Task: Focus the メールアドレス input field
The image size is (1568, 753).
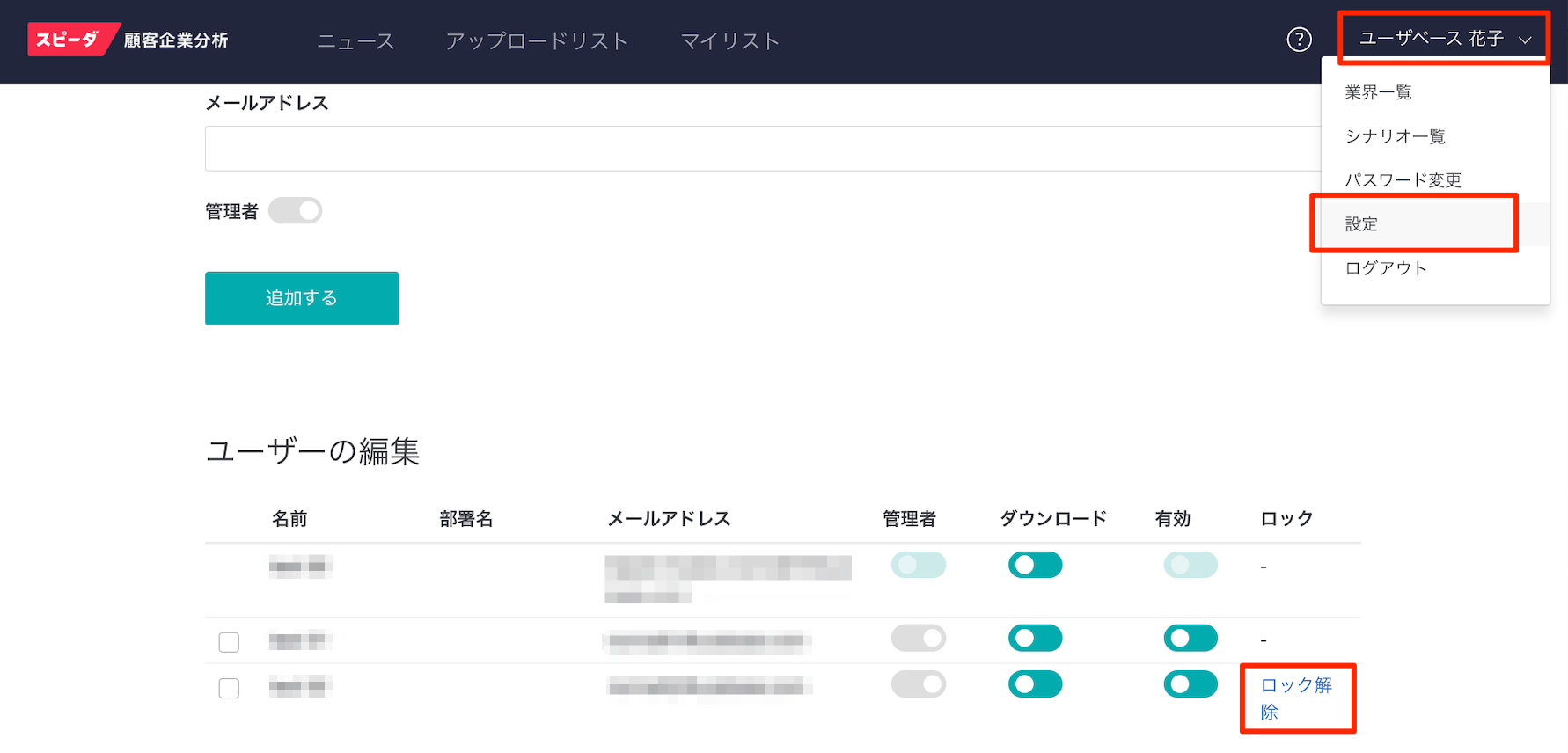Action: click(763, 149)
